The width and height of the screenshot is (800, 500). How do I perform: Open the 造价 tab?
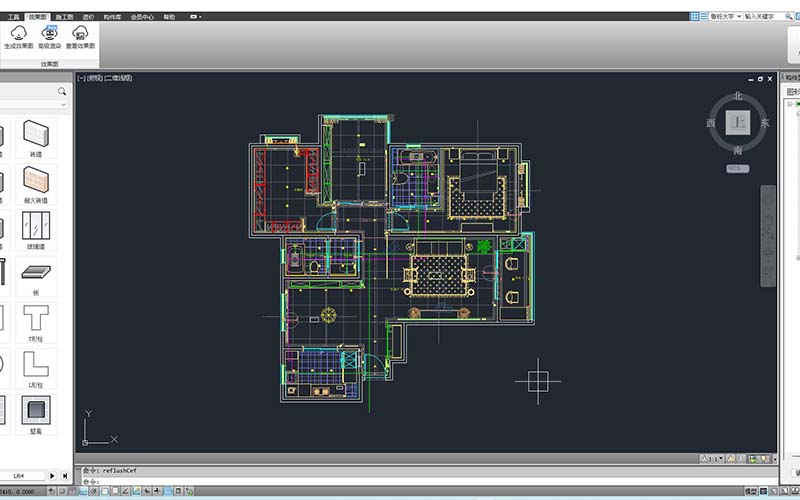point(88,17)
